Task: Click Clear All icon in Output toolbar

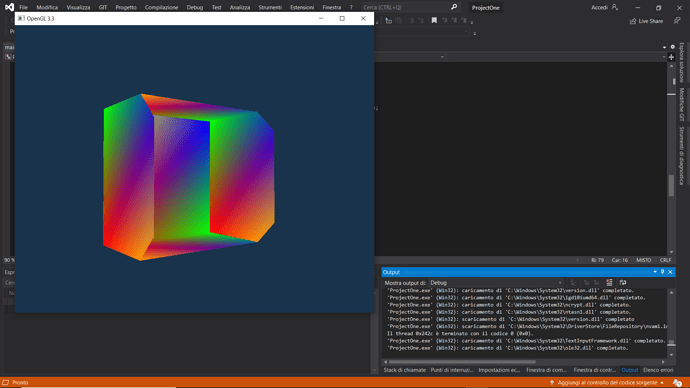Action: click(x=609, y=282)
